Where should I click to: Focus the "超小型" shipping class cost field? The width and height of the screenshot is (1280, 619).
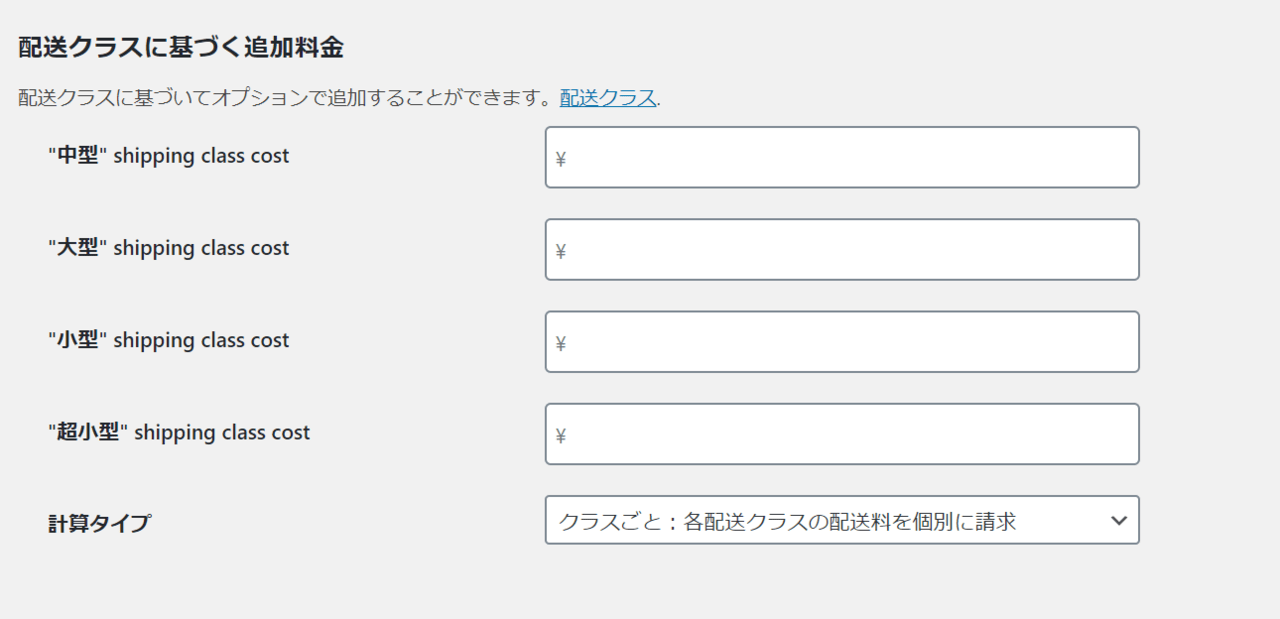pyautogui.click(x=842, y=434)
